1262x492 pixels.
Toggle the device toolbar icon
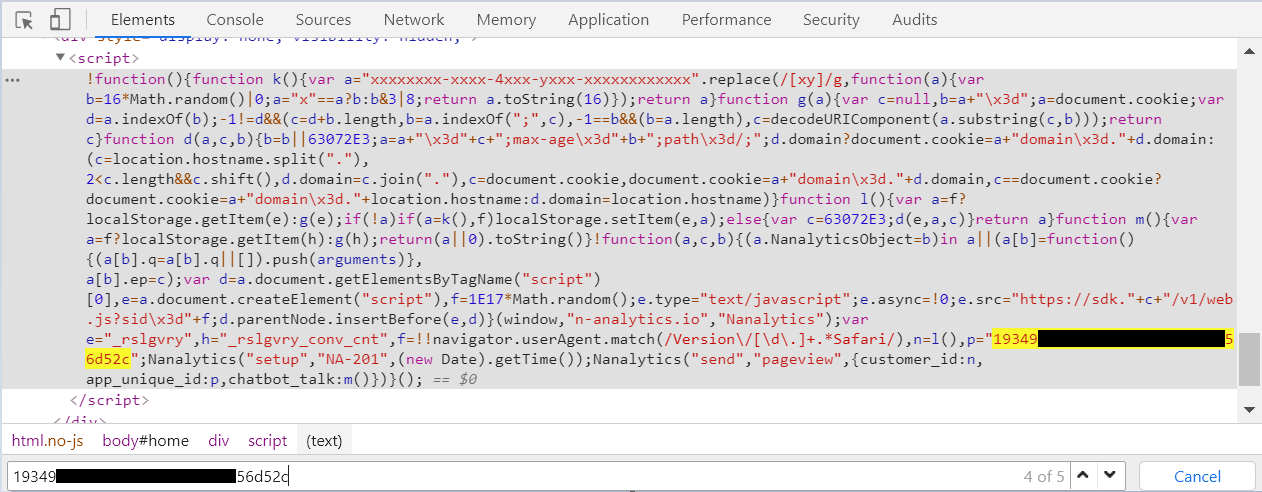(x=60, y=20)
